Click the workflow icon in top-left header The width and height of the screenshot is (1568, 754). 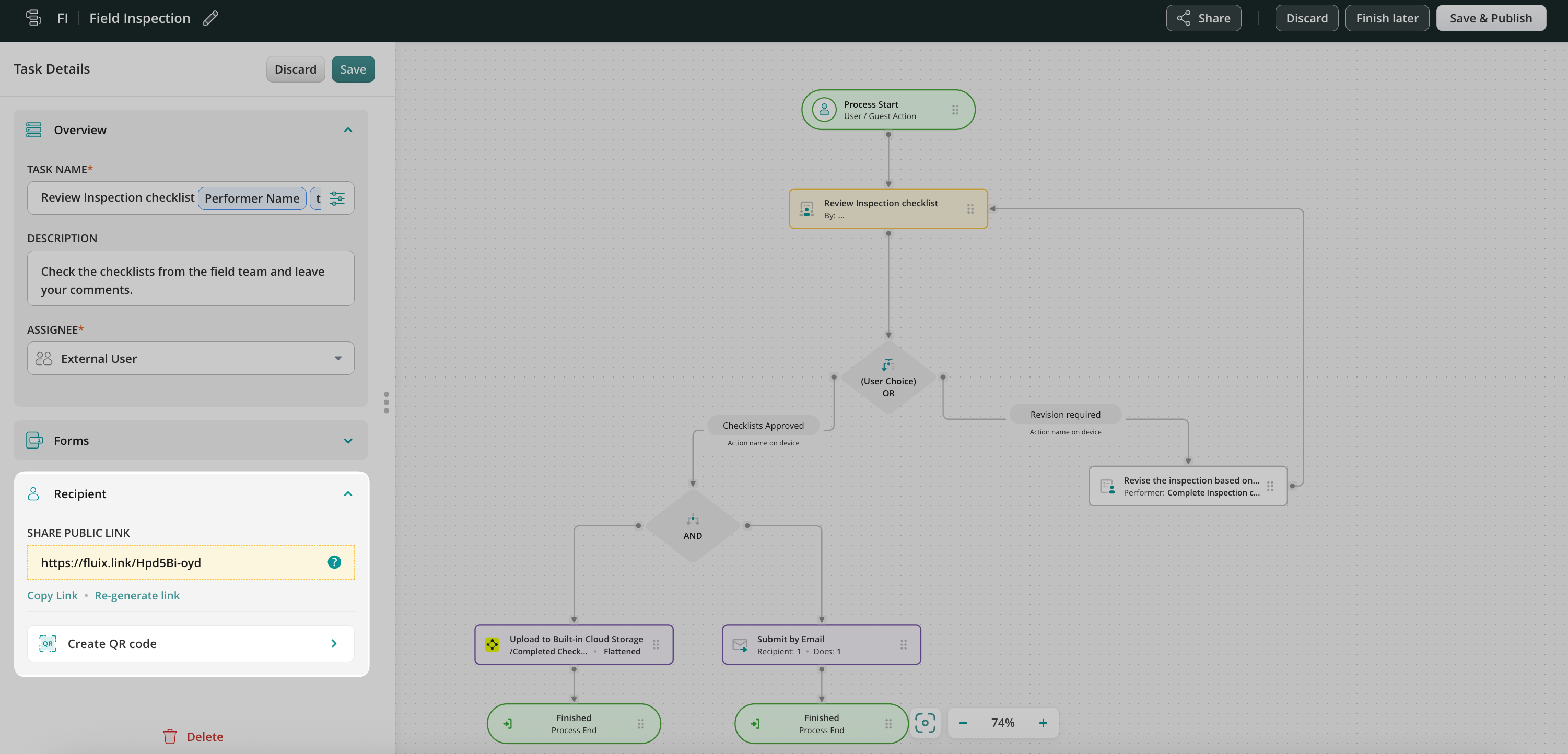point(33,18)
